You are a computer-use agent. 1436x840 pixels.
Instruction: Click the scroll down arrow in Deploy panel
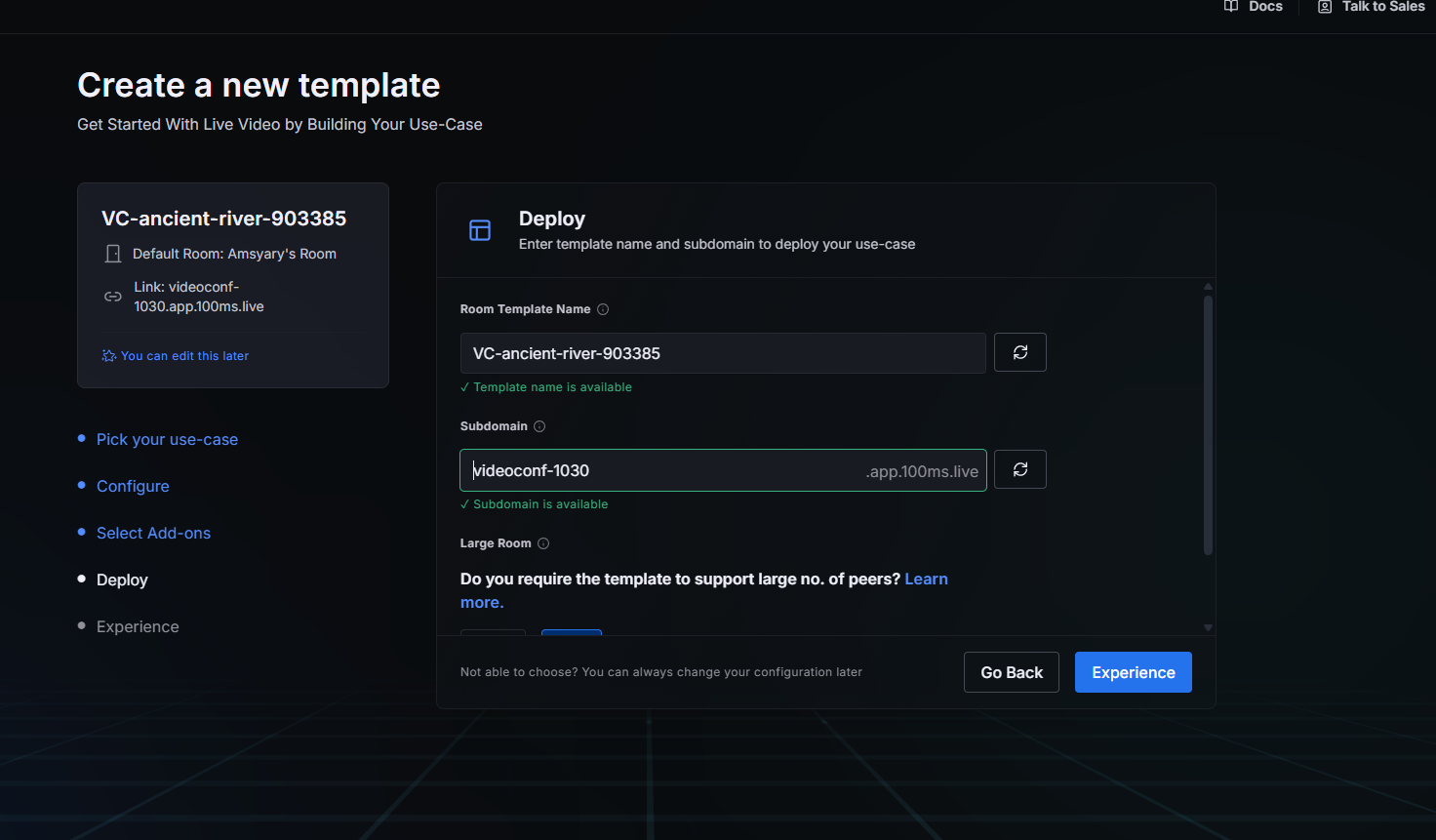[1208, 627]
